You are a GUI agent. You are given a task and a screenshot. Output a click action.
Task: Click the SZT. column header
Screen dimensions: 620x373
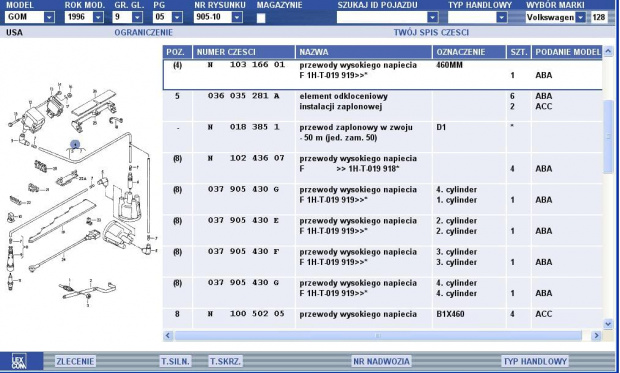click(519, 52)
